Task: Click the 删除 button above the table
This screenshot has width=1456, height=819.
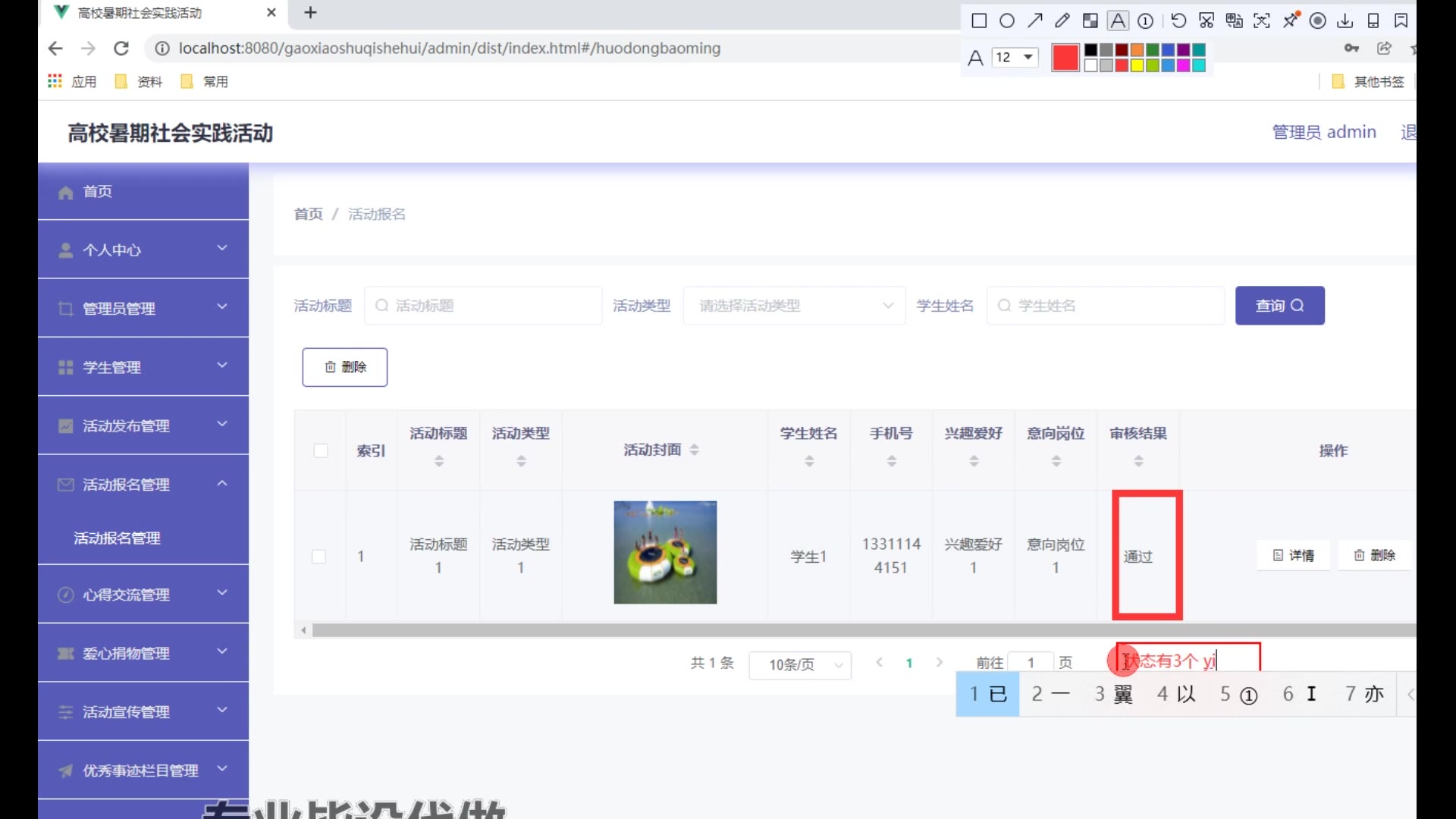Action: (x=345, y=367)
